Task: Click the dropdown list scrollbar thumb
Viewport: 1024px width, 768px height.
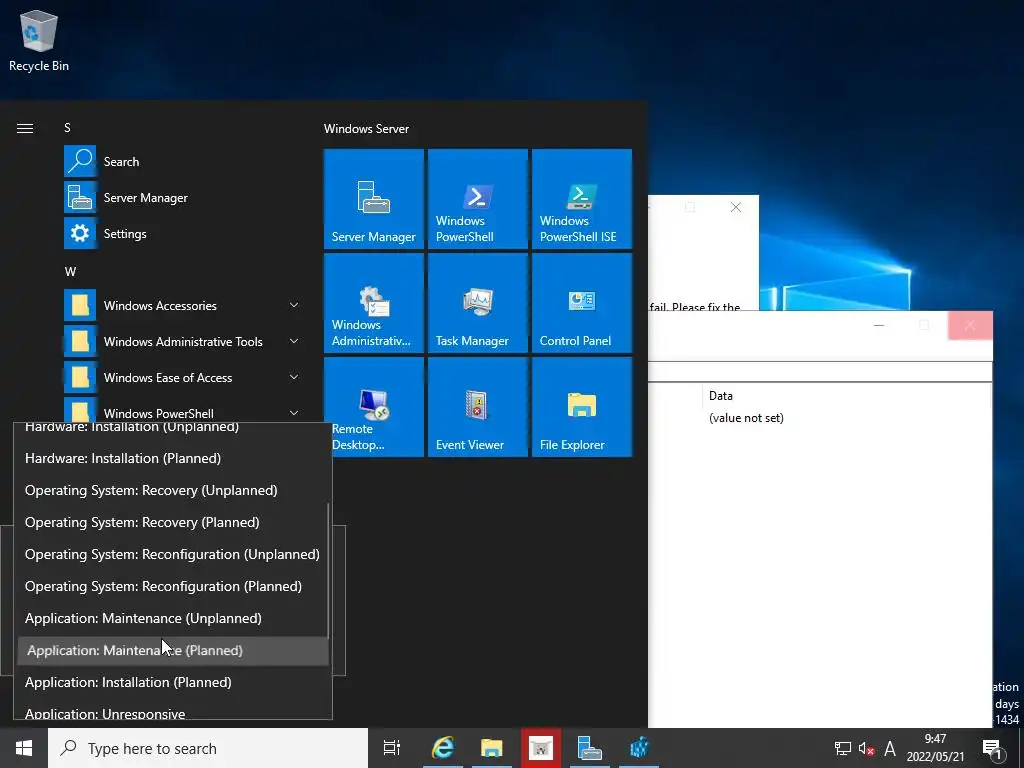Action: (x=328, y=569)
